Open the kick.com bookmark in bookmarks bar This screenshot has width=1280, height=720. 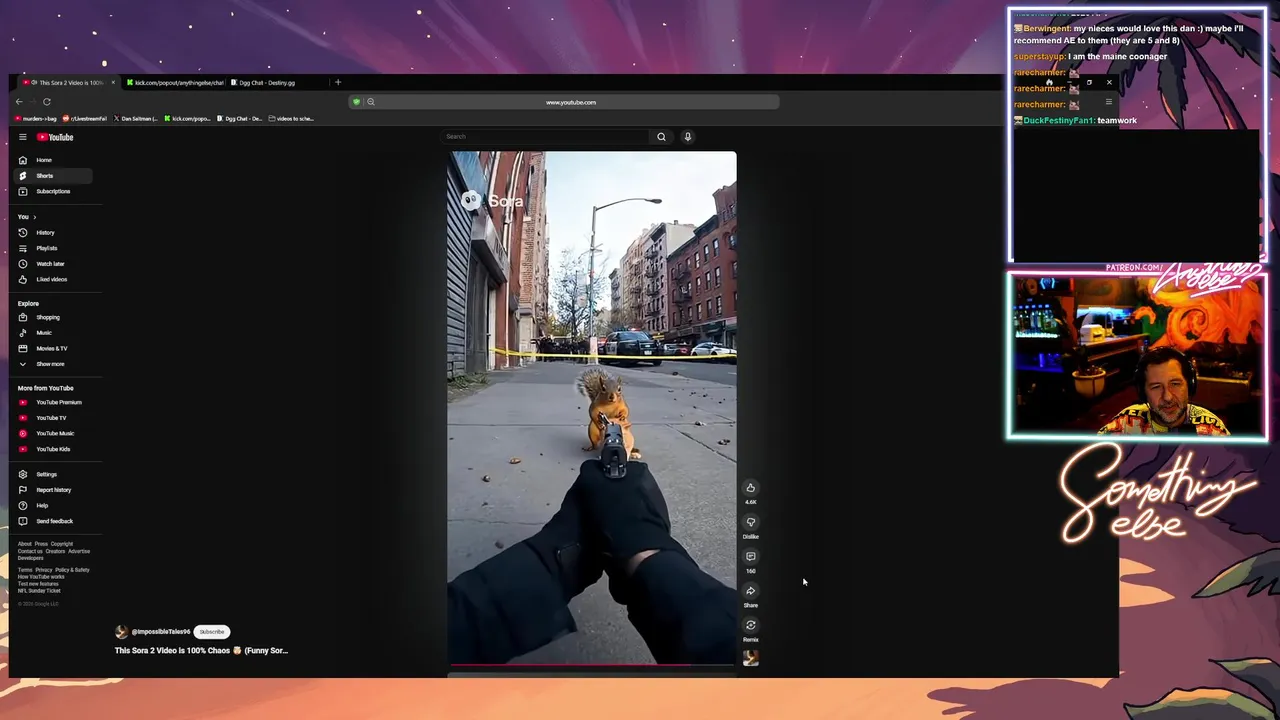pos(187,119)
